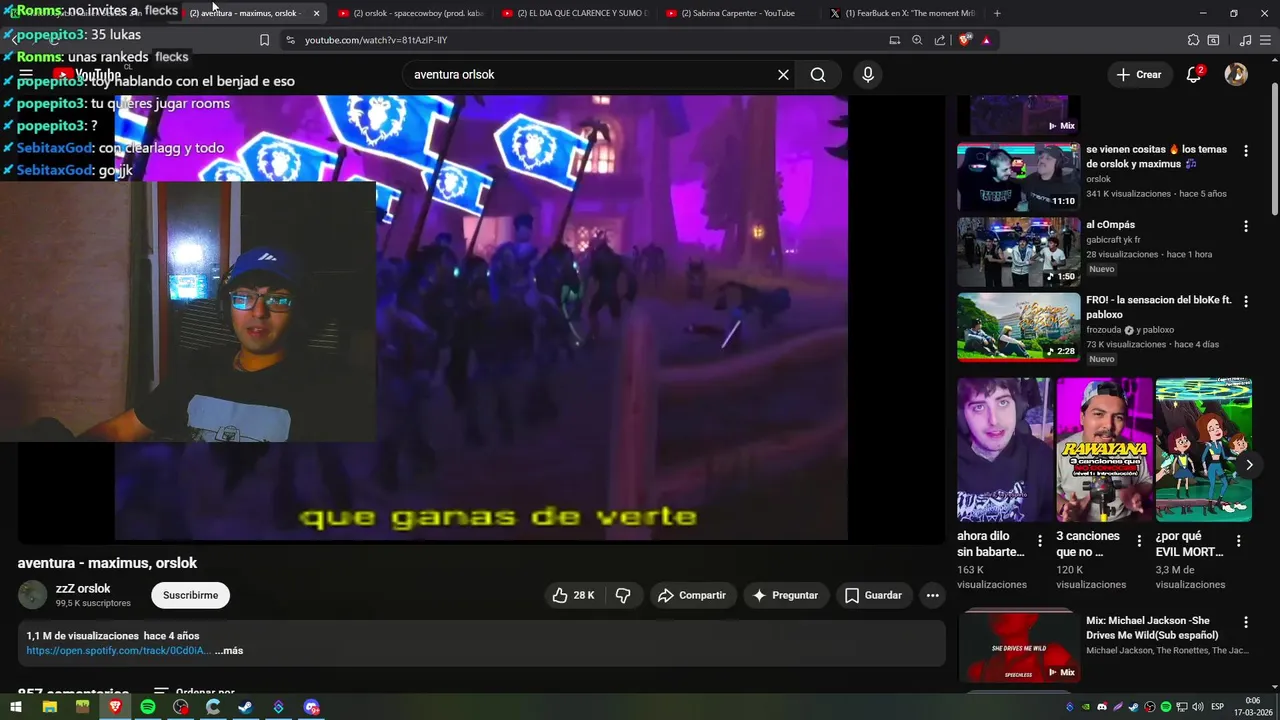Viewport: 1280px width, 720px height.
Task: Expand the description with ...más
Action: [229, 651]
